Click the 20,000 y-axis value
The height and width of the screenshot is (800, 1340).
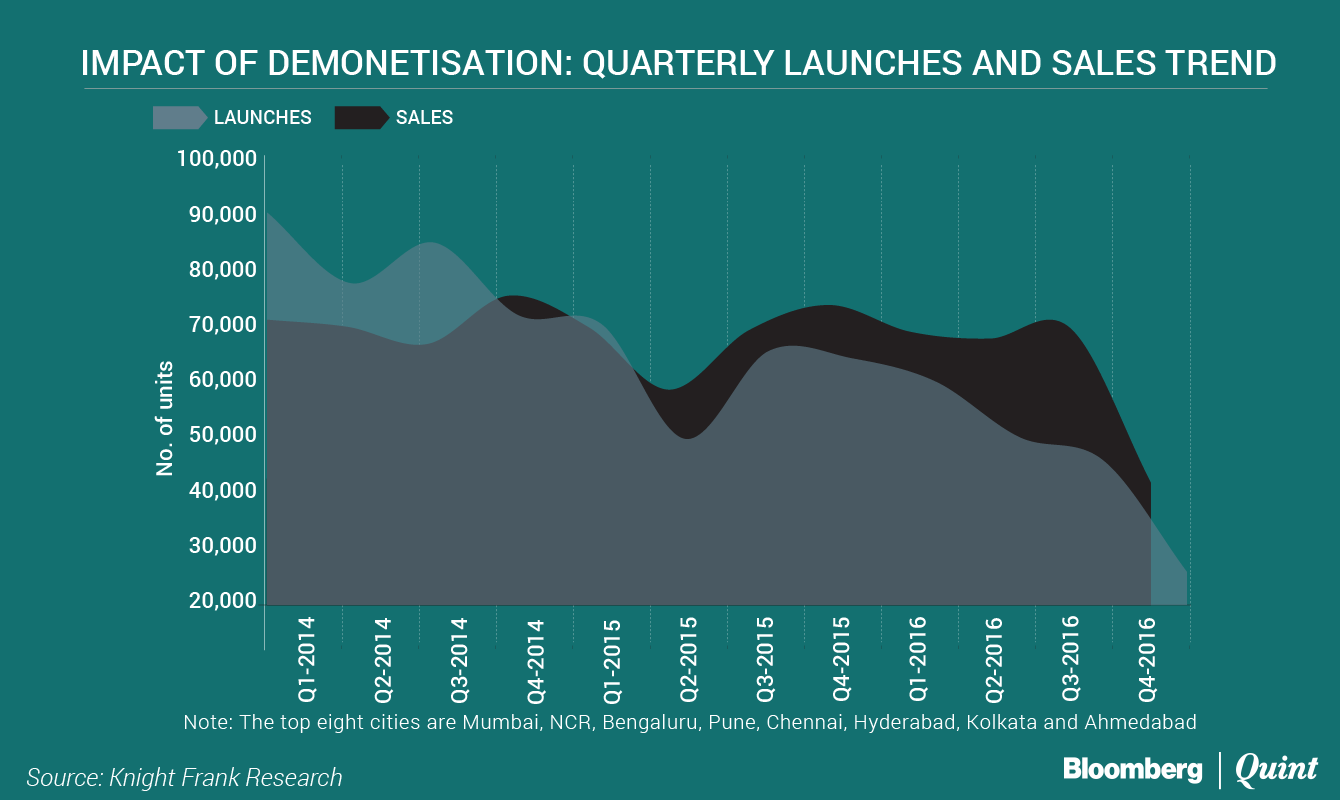click(222, 601)
